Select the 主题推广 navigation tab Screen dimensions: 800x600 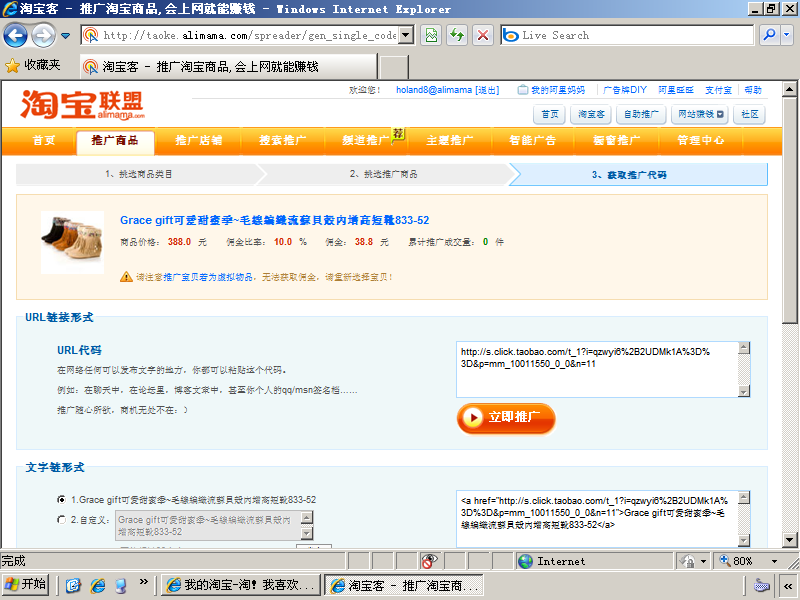[x=449, y=140]
